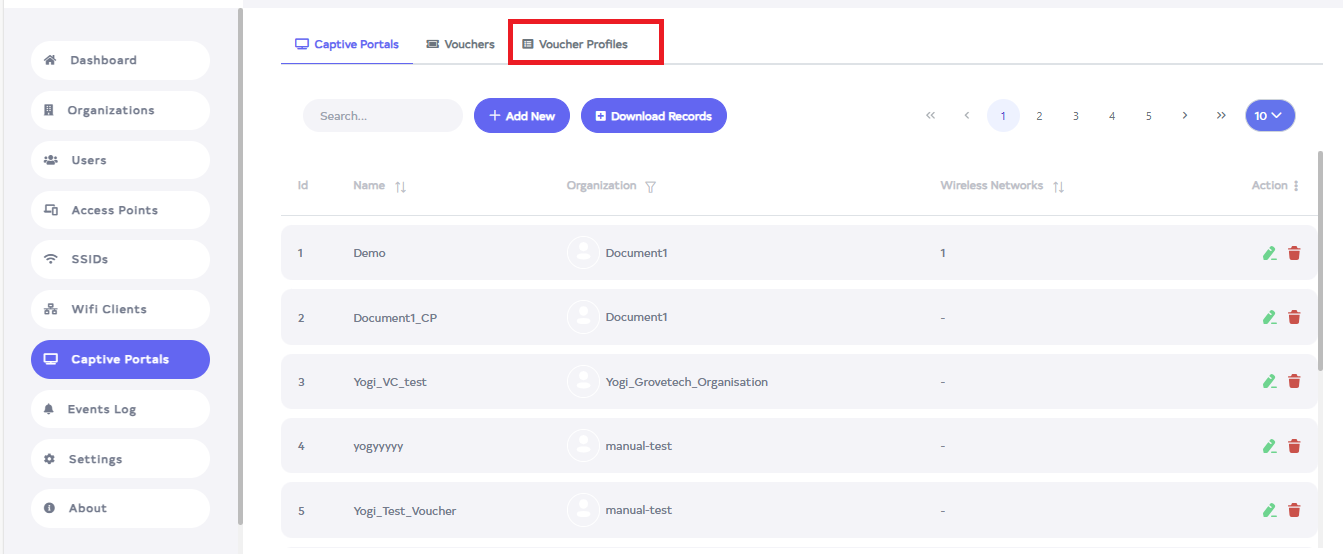
Task: Expand the rows-per-page dropdown showing 10
Action: click(x=1270, y=116)
